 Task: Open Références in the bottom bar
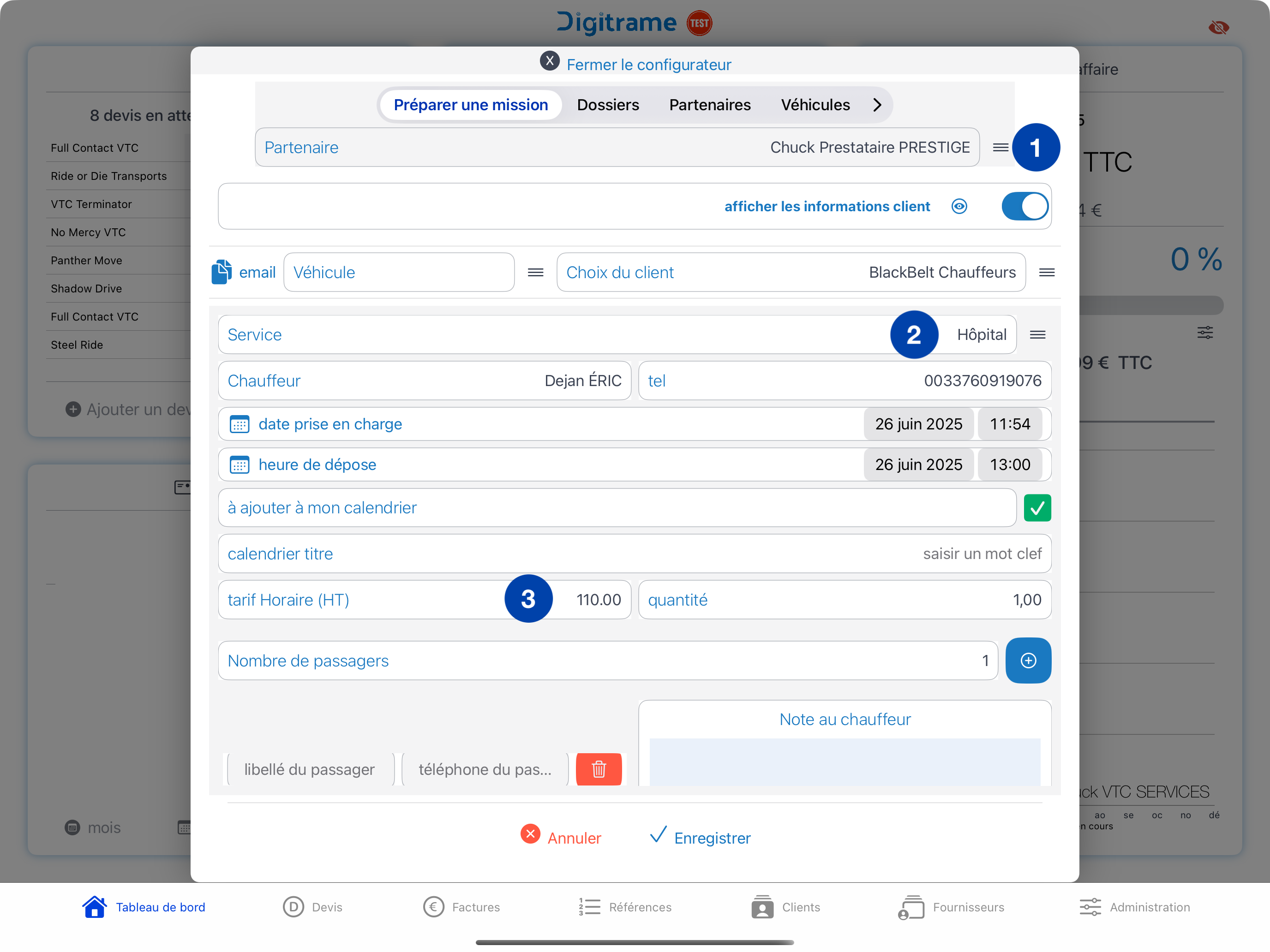pos(625,907)
